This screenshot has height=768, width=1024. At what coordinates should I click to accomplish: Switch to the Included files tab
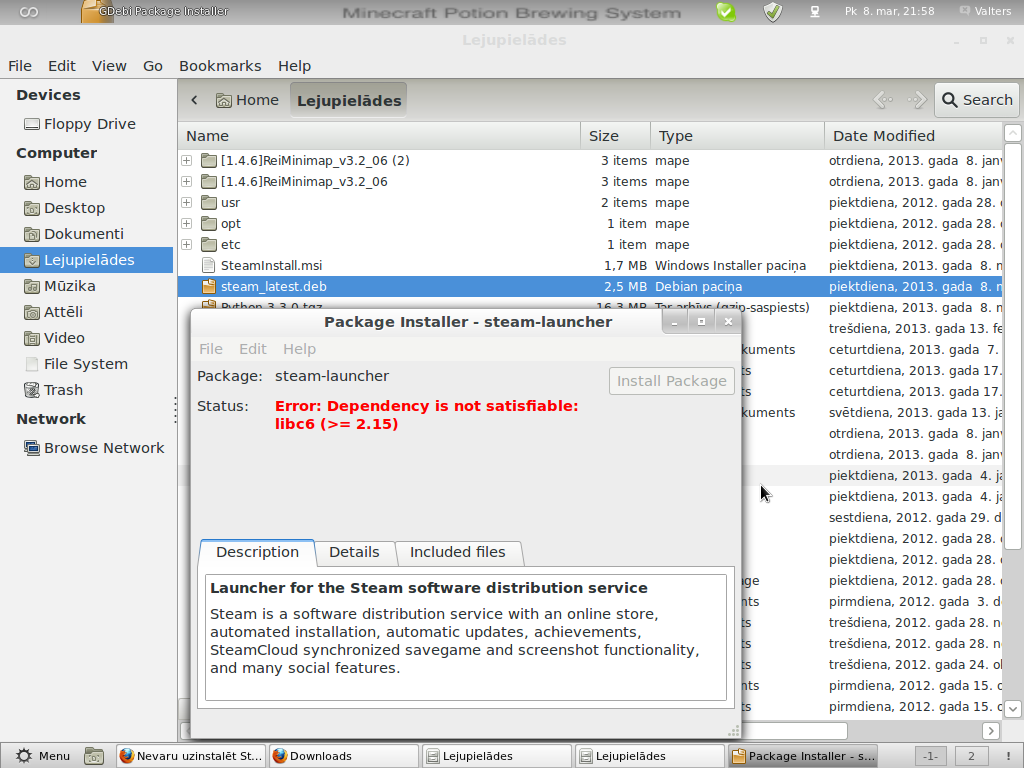point(458,552)
